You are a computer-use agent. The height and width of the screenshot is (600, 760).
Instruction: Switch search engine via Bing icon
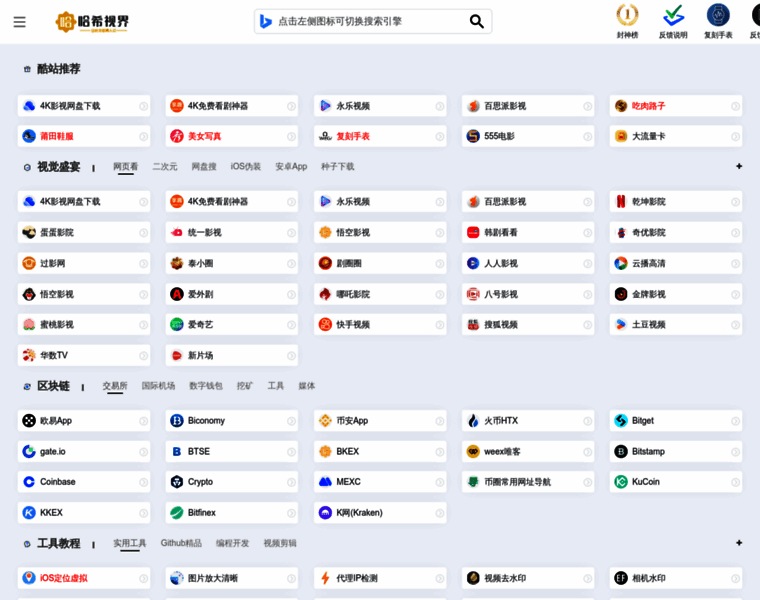coord(265,21)
